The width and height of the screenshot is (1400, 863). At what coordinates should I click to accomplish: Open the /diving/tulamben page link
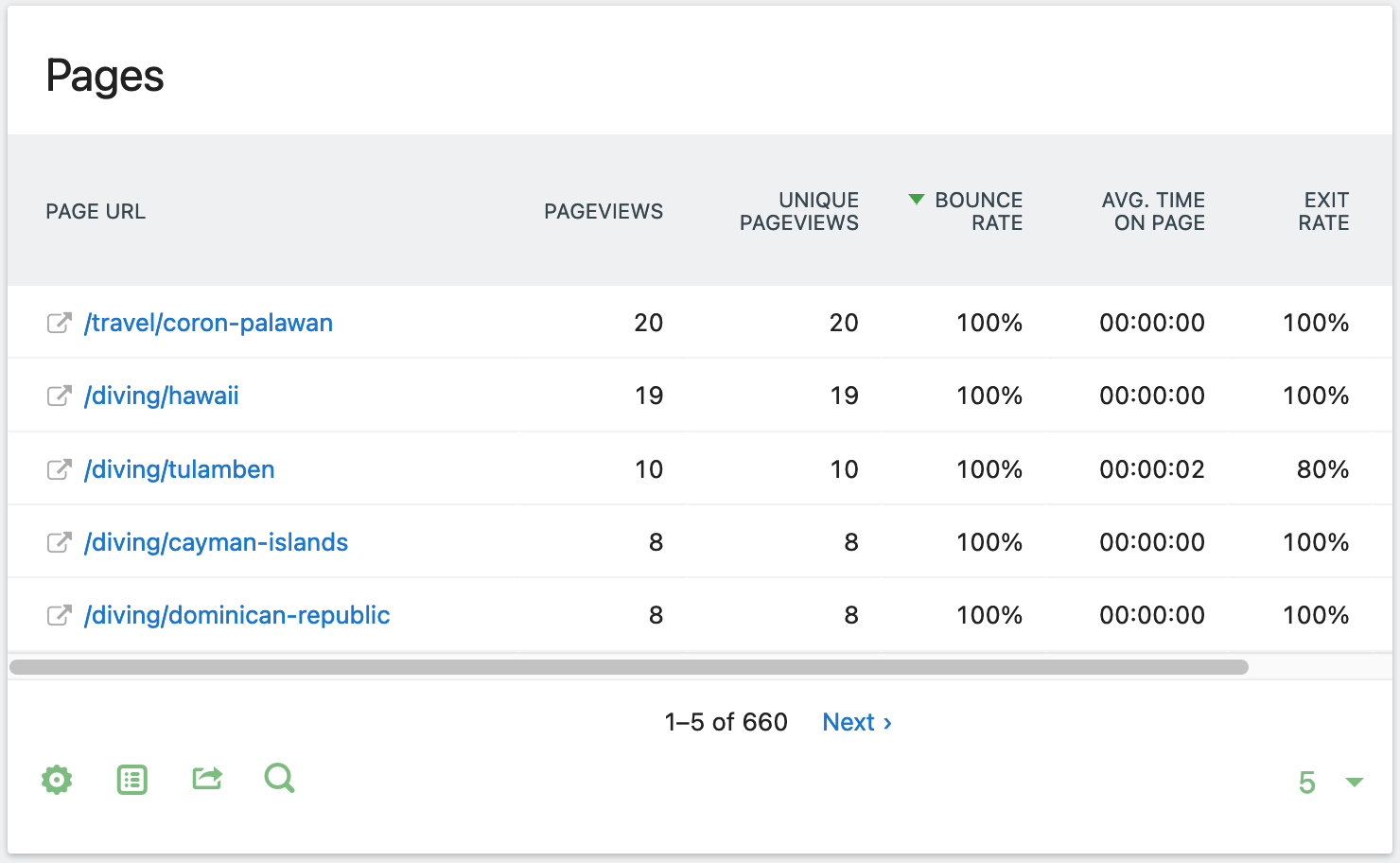point(179,468)
